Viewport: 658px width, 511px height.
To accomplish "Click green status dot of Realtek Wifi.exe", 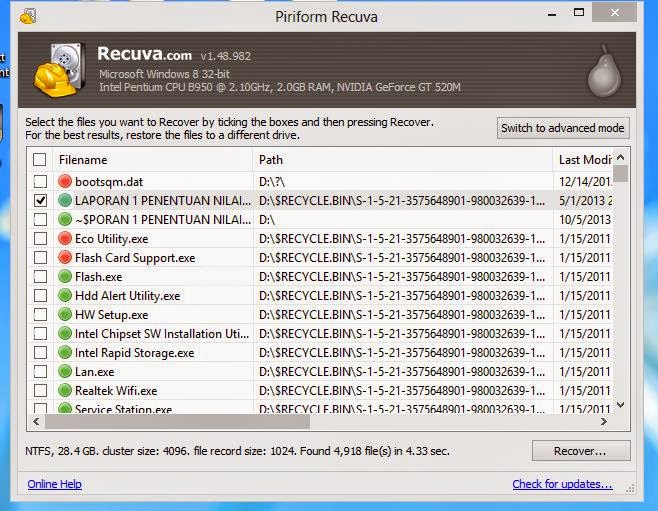I will tap(65, 390).
